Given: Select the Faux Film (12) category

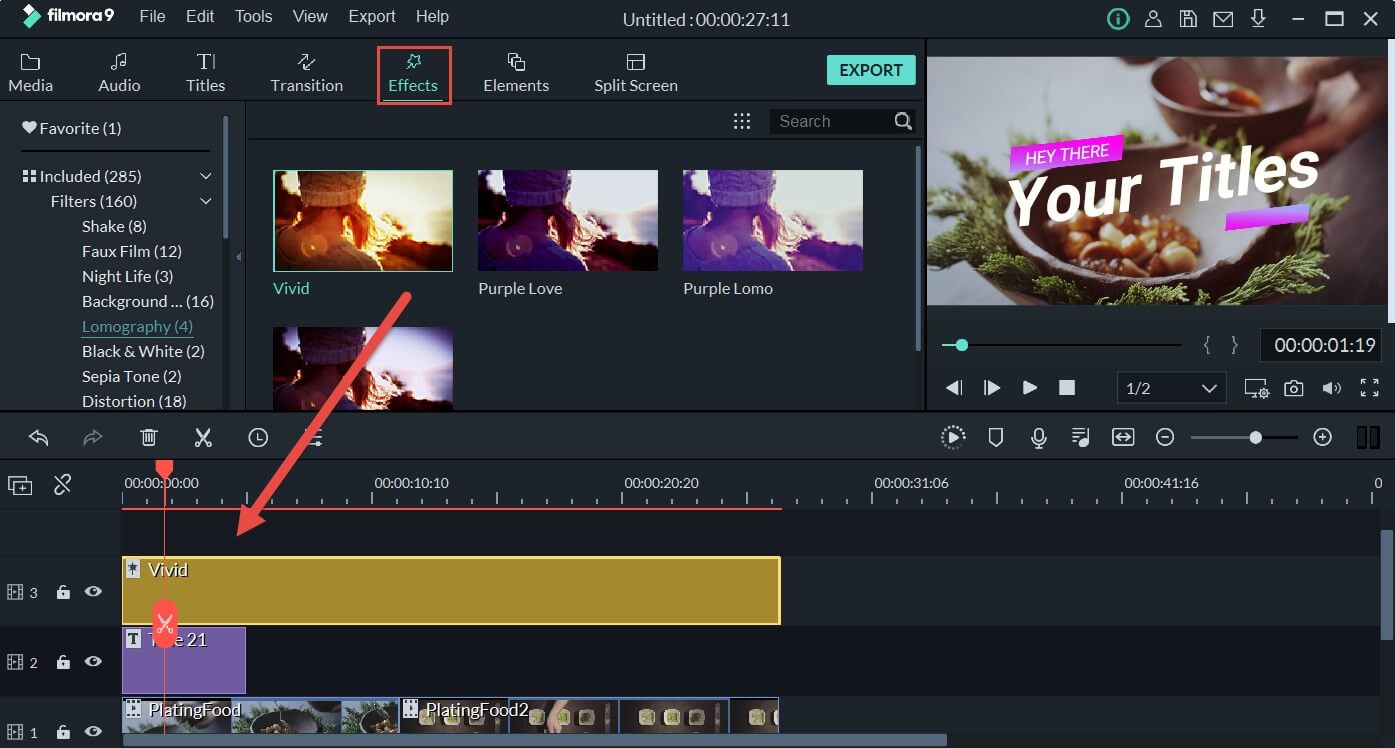Looking at the screenshot, I should pos(132,251).
